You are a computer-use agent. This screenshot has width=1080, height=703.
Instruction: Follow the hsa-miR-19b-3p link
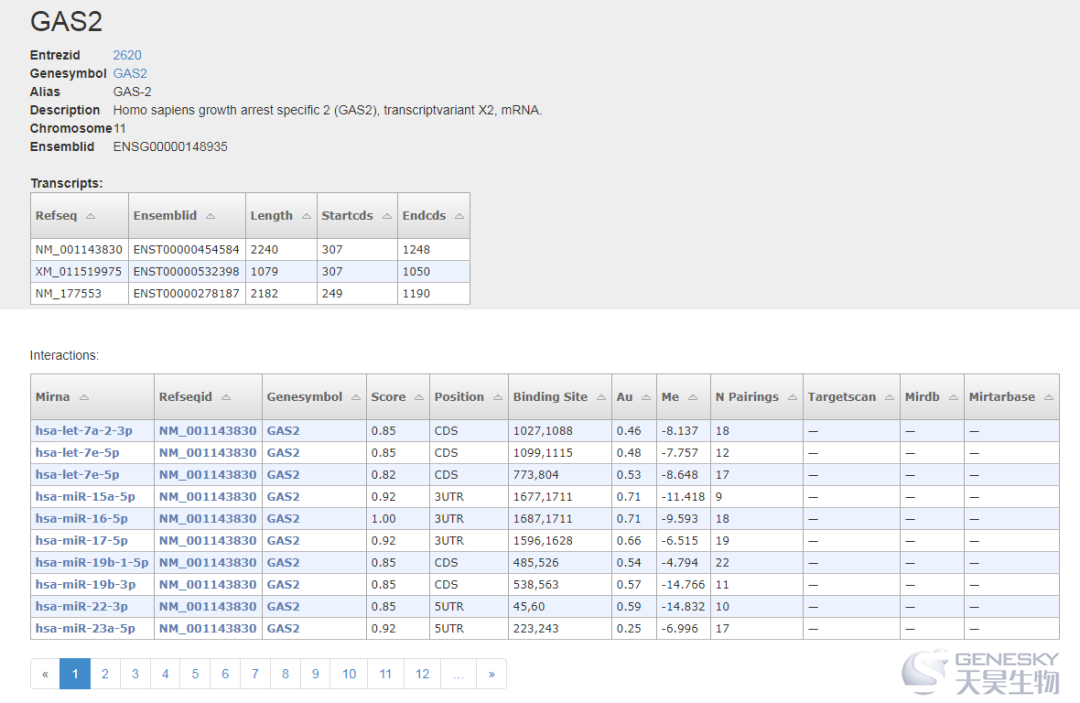(85, 585)
